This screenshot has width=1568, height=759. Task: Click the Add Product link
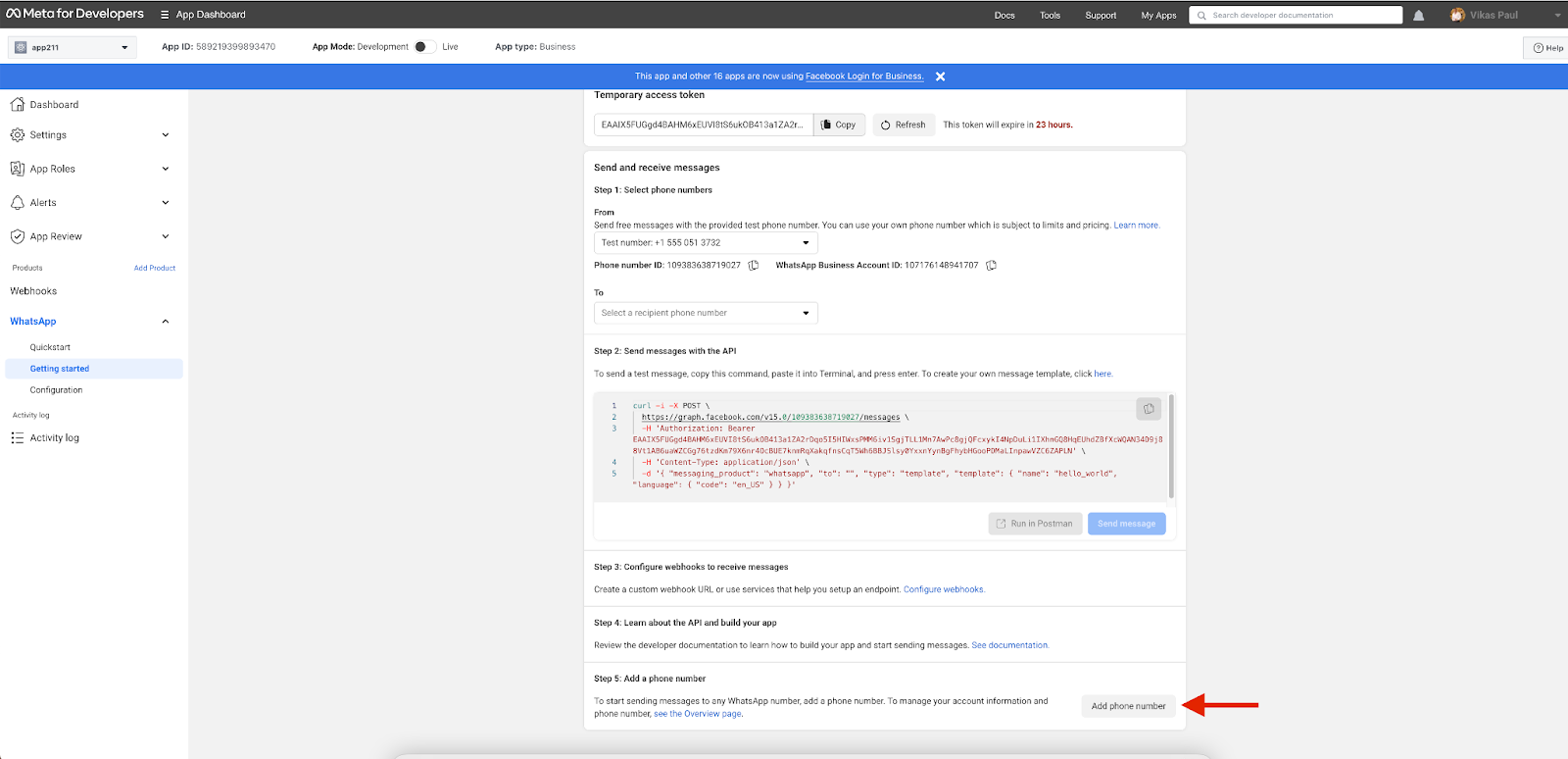(x=155, y=268)
